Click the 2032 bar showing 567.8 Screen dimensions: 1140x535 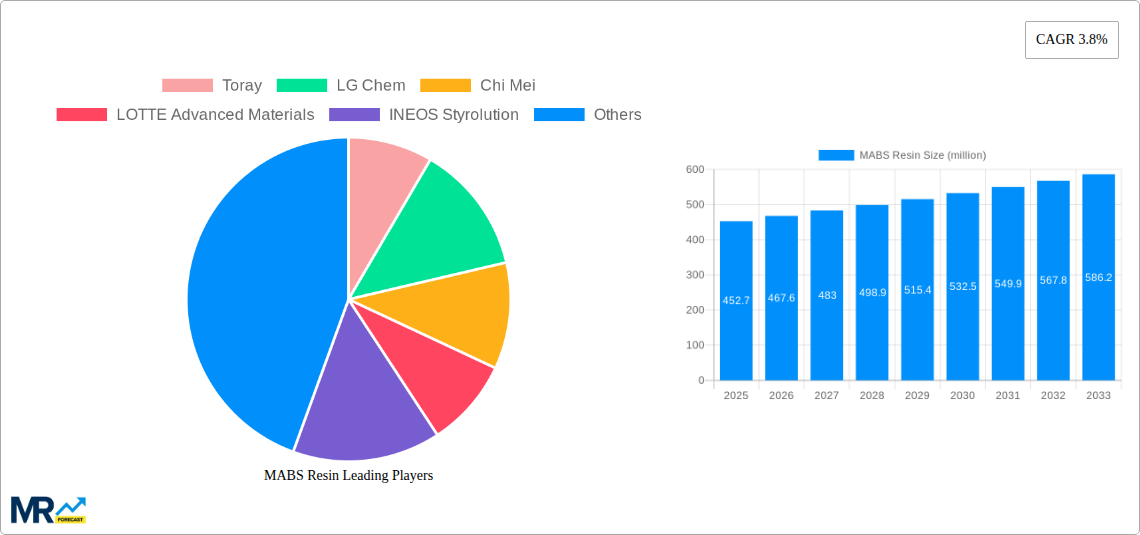click(1053, 281)
